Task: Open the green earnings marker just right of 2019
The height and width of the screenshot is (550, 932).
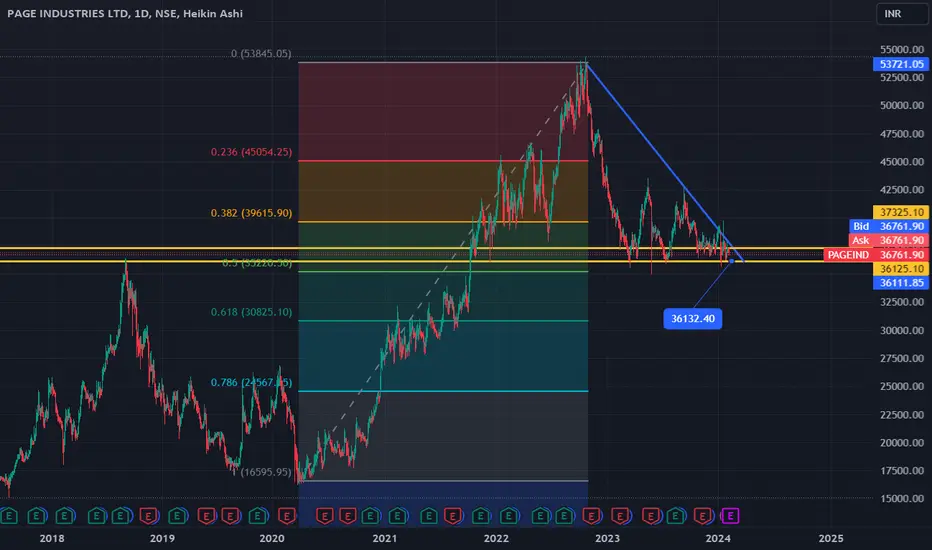Action: (177, 516)
